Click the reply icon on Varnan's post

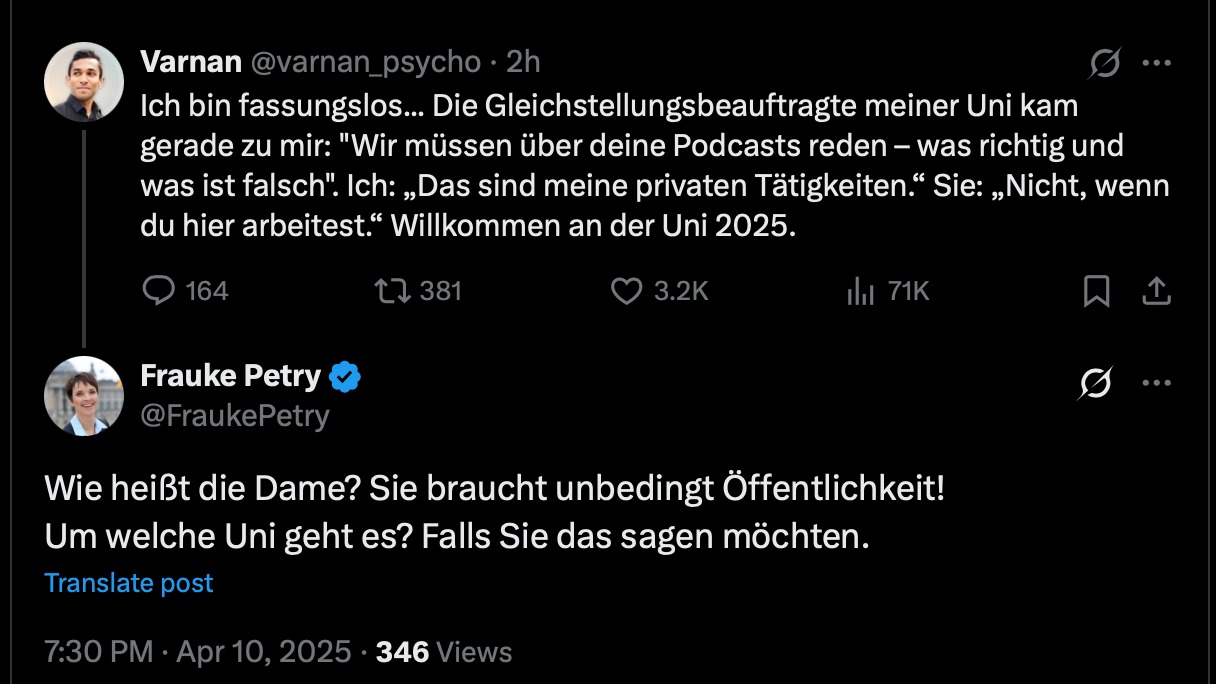(159, 290)
